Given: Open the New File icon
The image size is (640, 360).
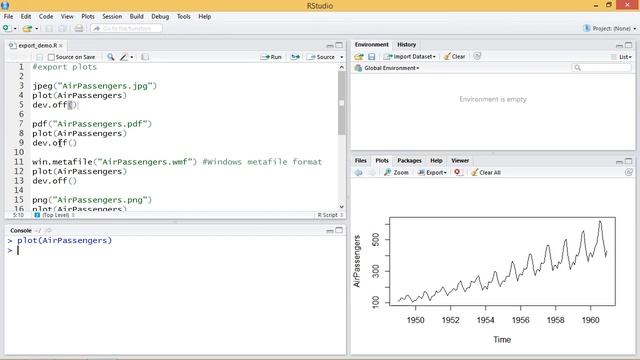Looking at the screenshot, I should click(x=6, y=28).
